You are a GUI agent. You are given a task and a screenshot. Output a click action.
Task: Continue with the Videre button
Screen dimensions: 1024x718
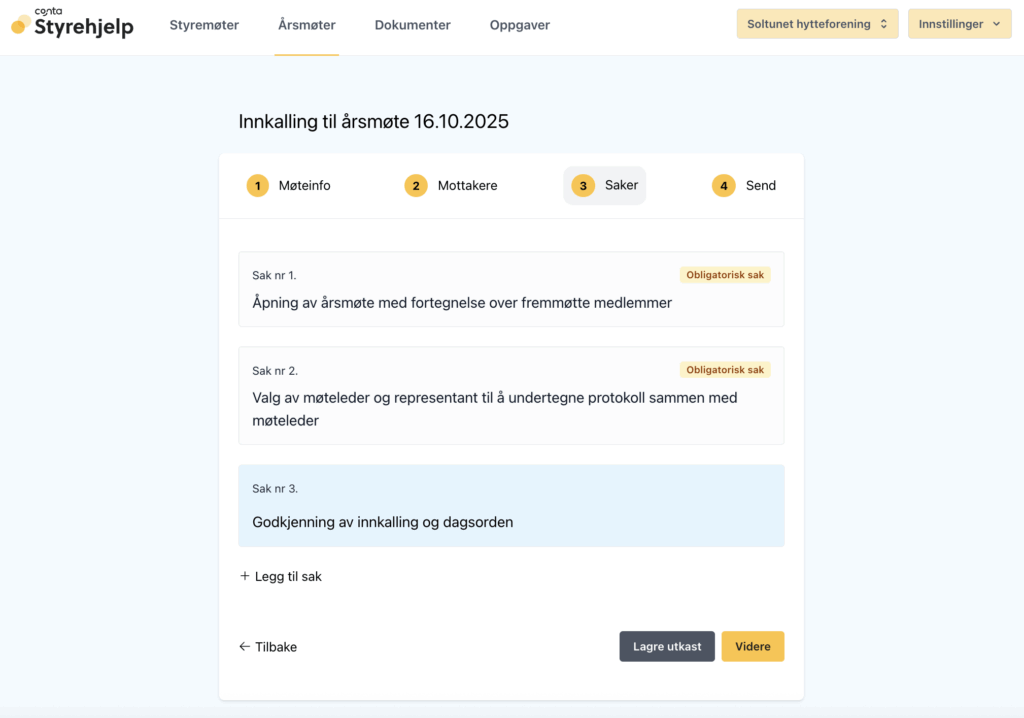[753, 647]
